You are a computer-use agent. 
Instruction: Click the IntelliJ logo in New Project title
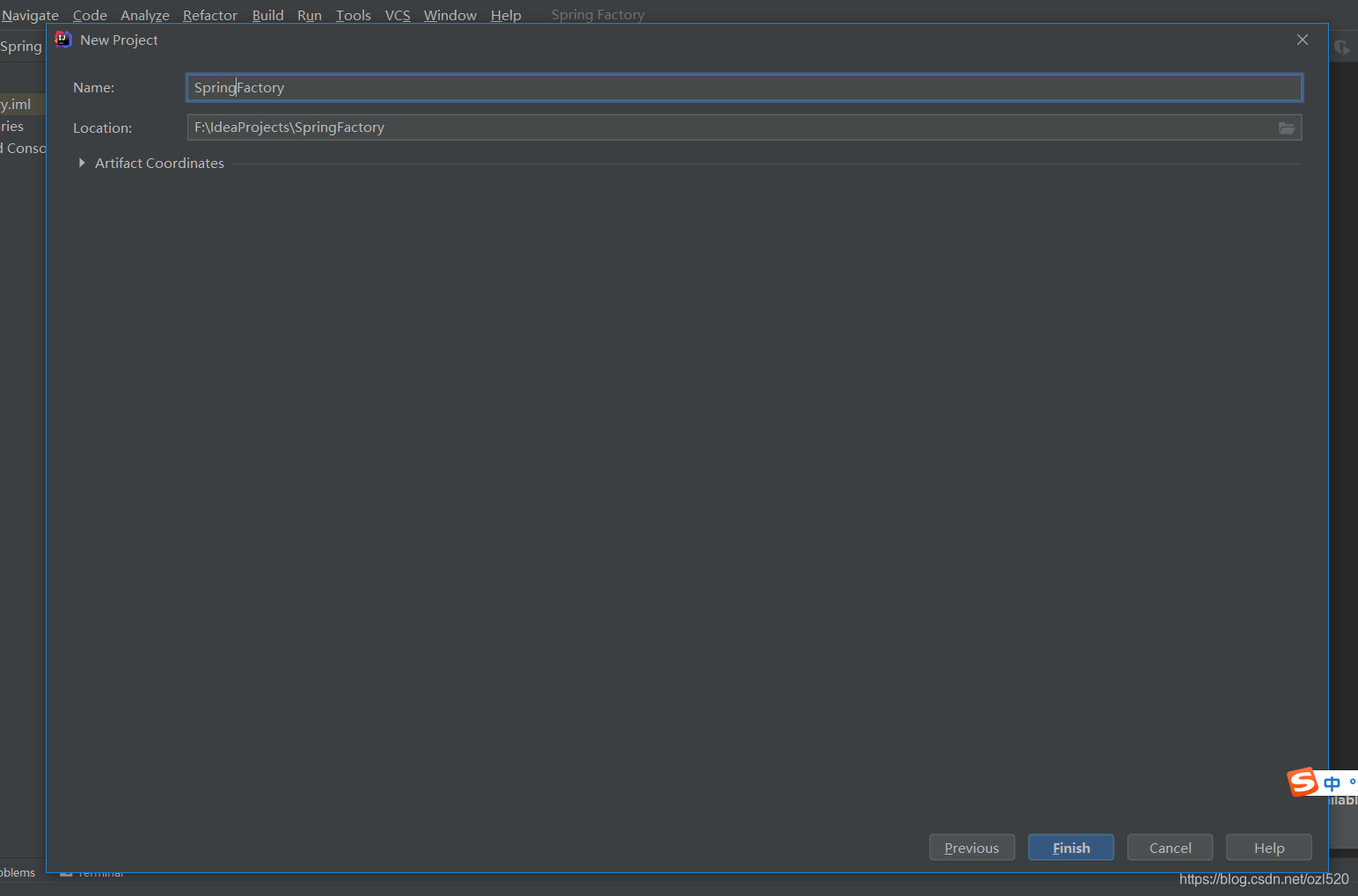coord(63,40)
